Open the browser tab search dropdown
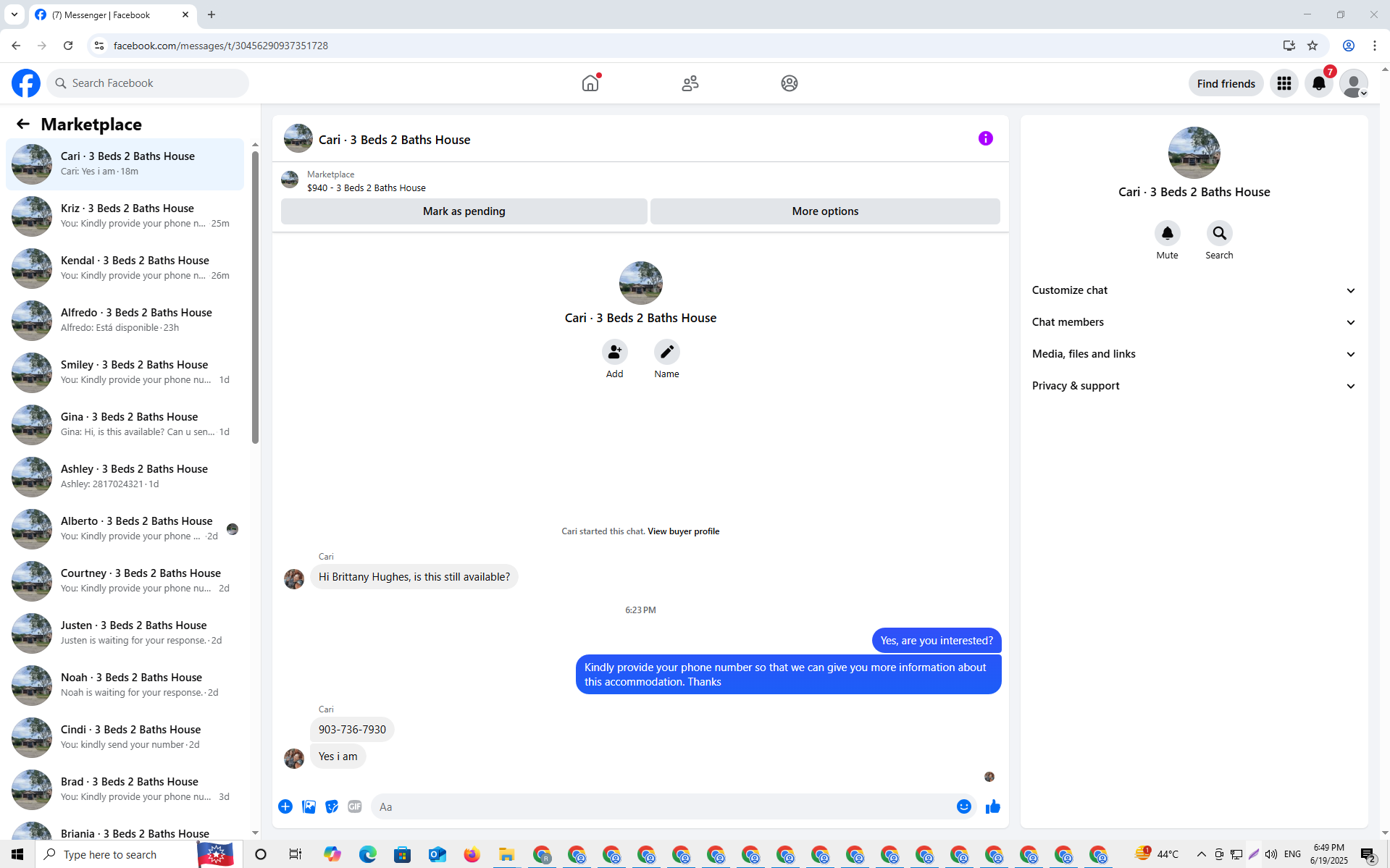The height and width of the screenshot is (868, 1390). (x=14, y=14)
